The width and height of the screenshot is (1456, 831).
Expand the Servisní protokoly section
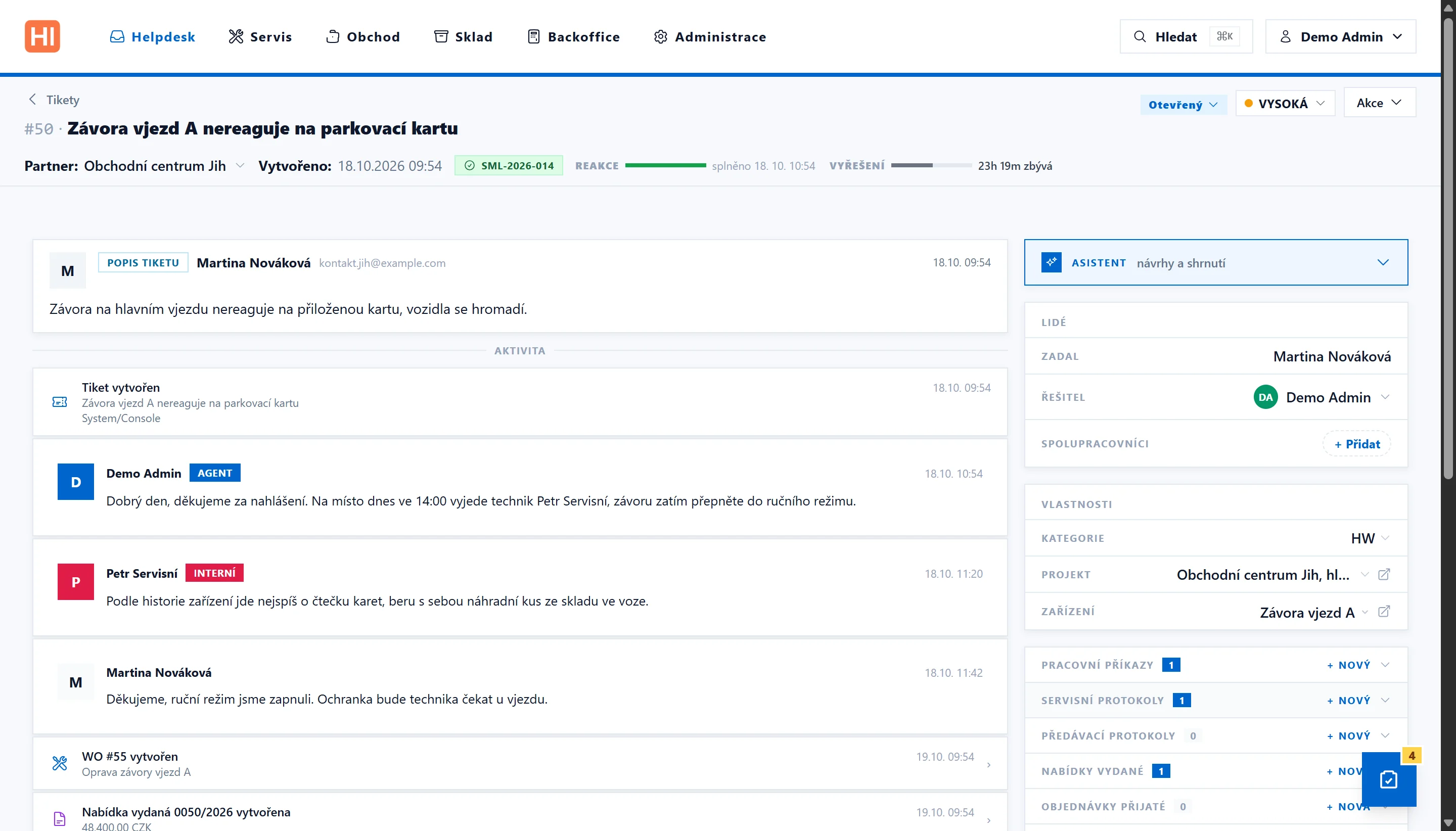1385,700
